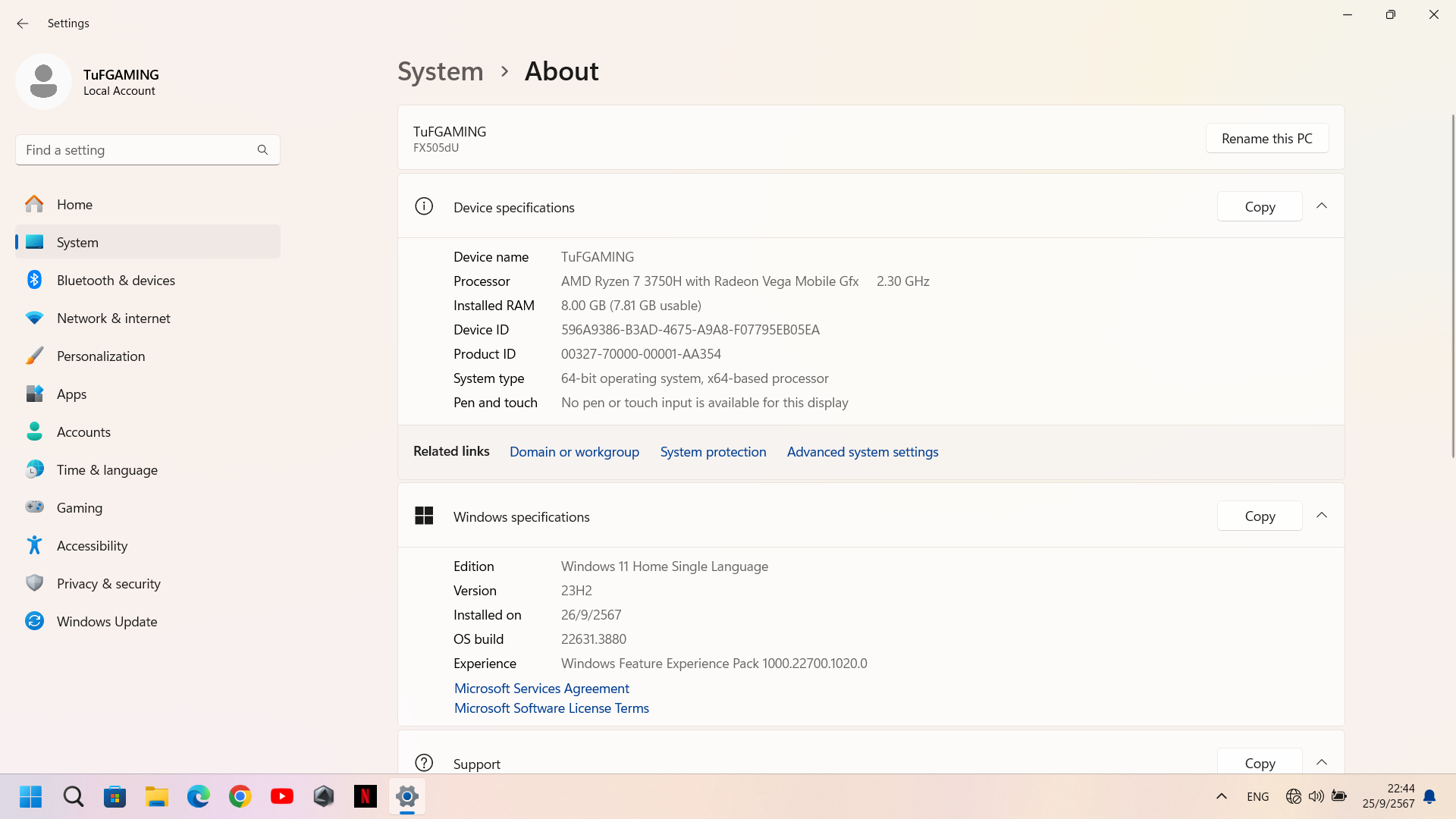Screen dimensions: 1456x819
Task: Click the TuFGAMING user avatar icon
Action: coord(43,81)
